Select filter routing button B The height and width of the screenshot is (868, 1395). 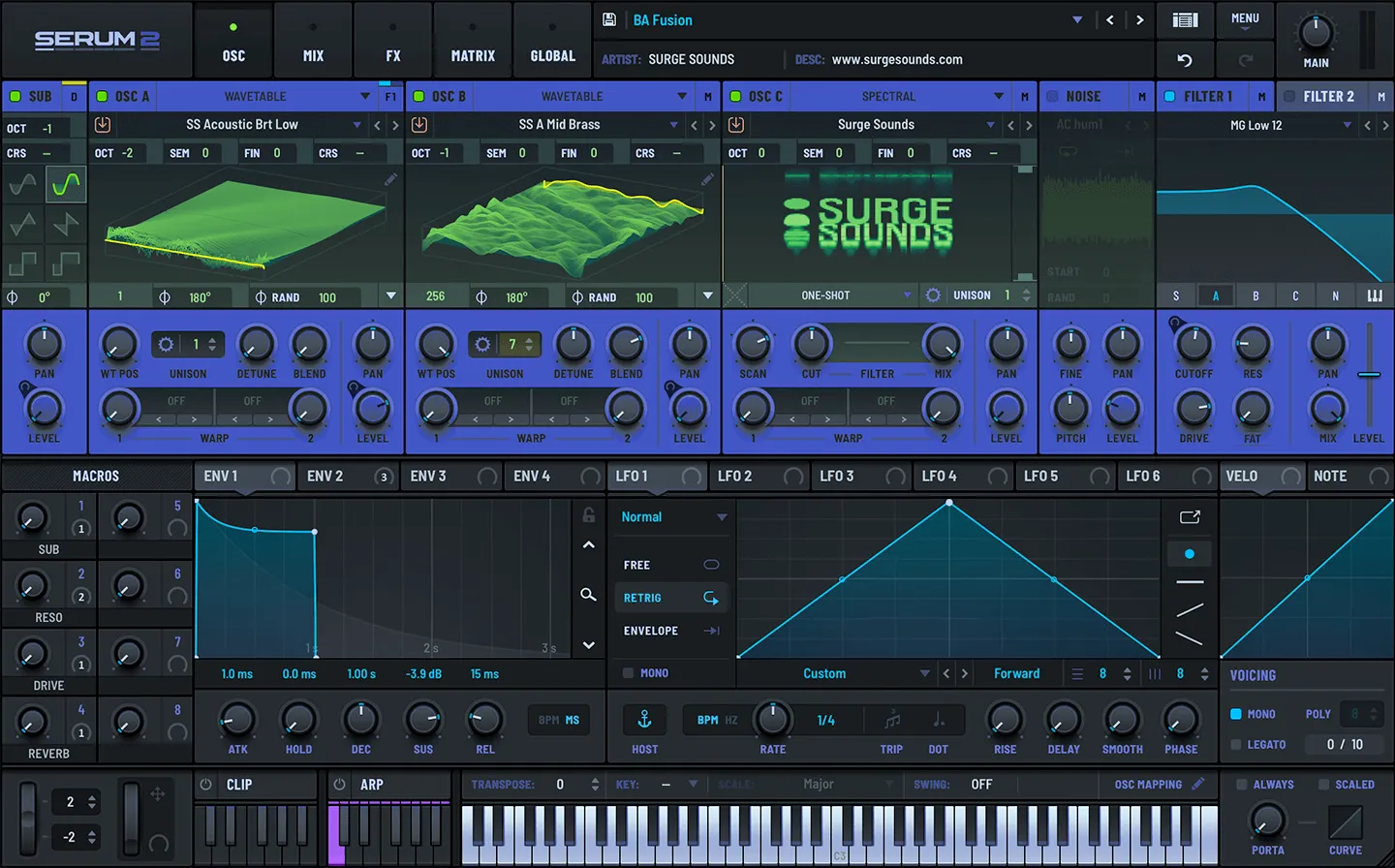[1255, 295]
